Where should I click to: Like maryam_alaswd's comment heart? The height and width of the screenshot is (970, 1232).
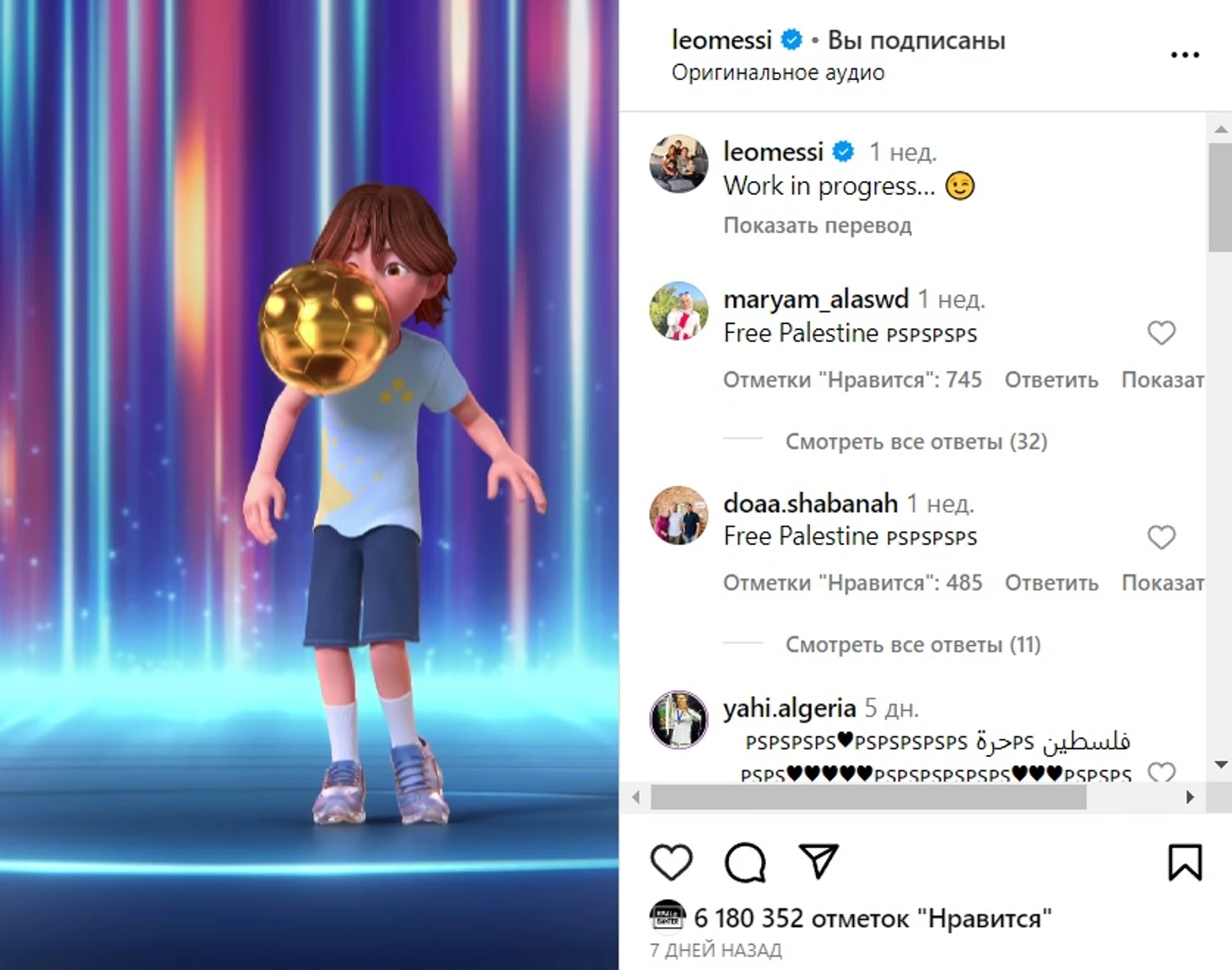1161,333
